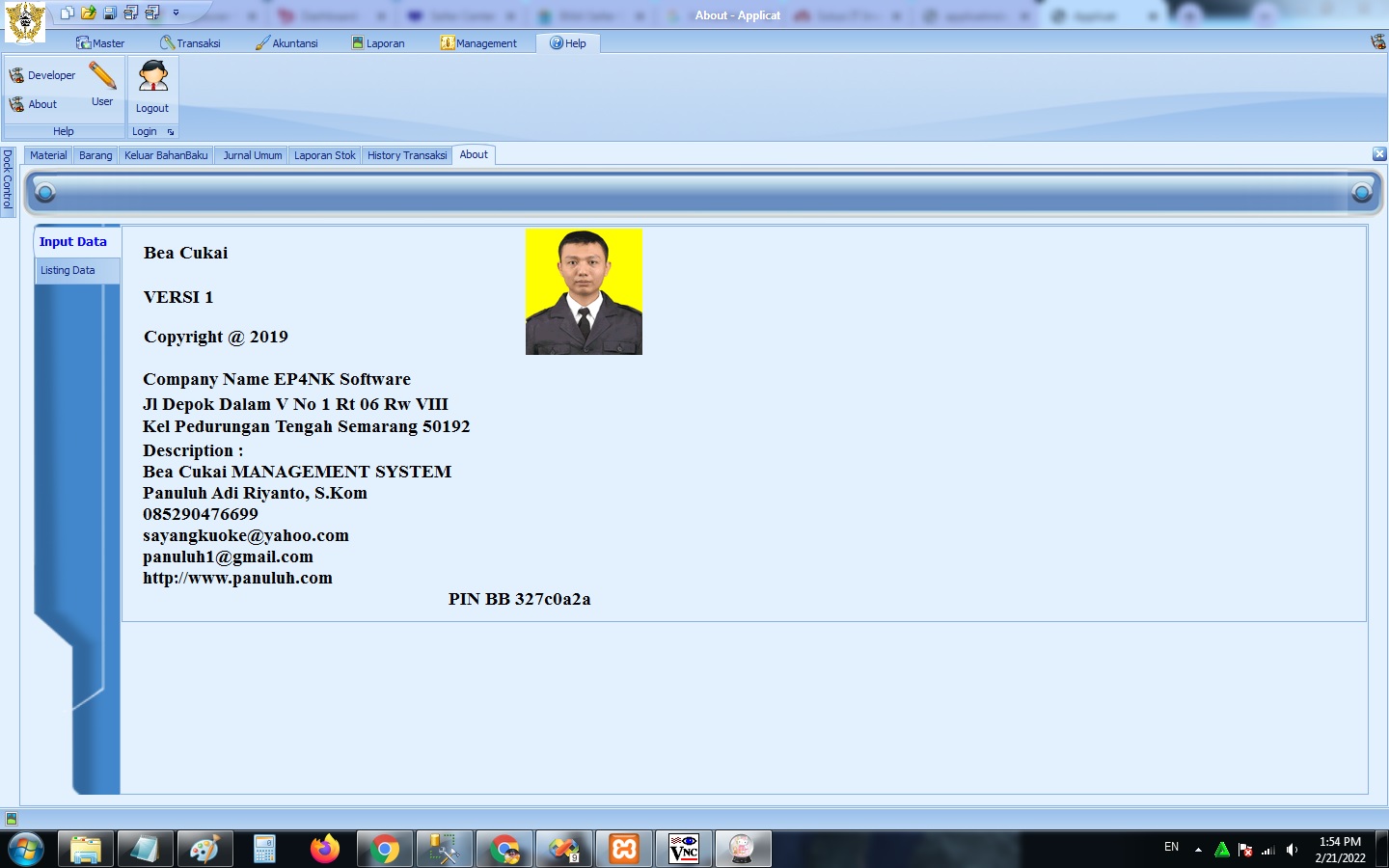The height and width of the screenshot is (868, 1389).
Task: Close the About document tab panel
Action: coord(1378,154)
